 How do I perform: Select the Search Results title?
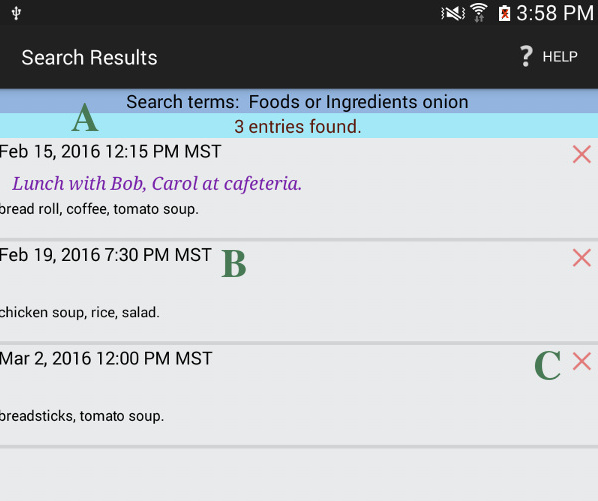click(x=89, y=58)
